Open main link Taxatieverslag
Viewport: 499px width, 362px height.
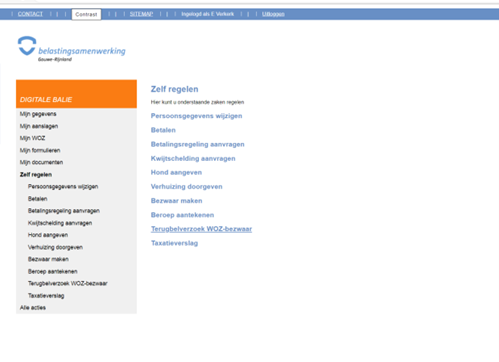174,243
